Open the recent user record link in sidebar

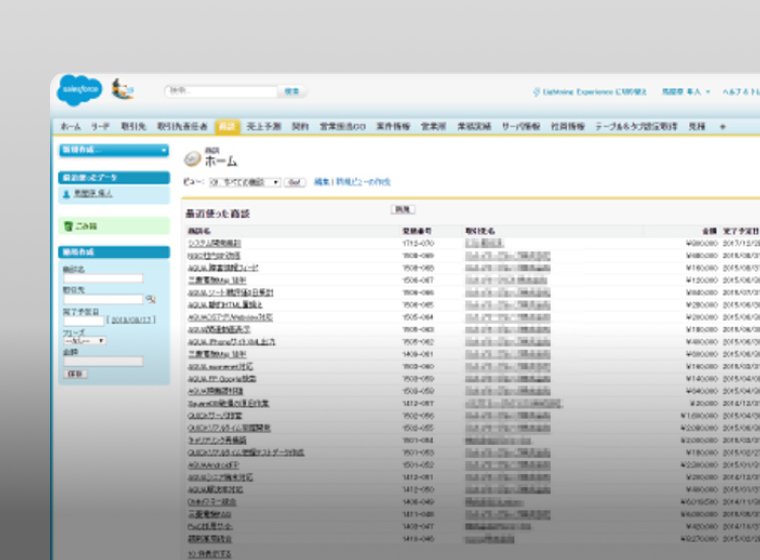(x=93, y=193)
